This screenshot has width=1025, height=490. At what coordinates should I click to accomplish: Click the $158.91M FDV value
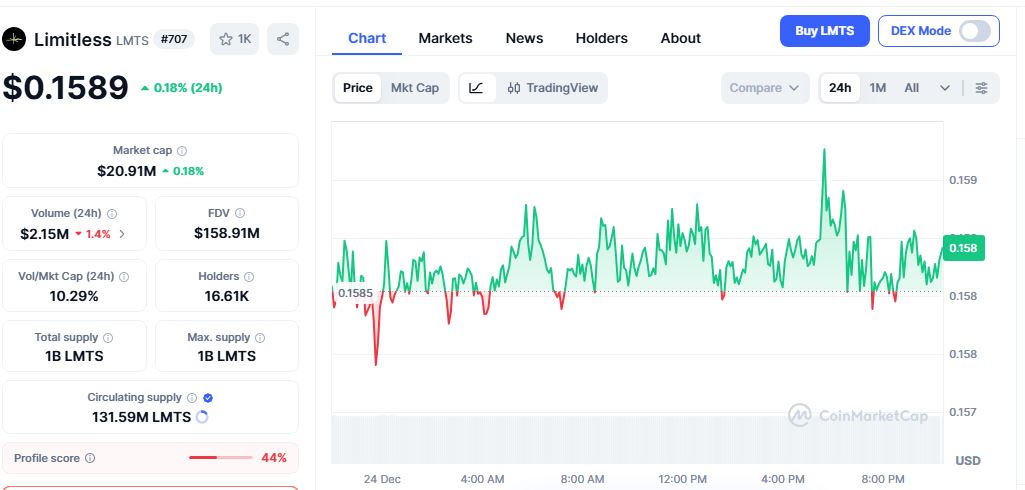(227, 233)
